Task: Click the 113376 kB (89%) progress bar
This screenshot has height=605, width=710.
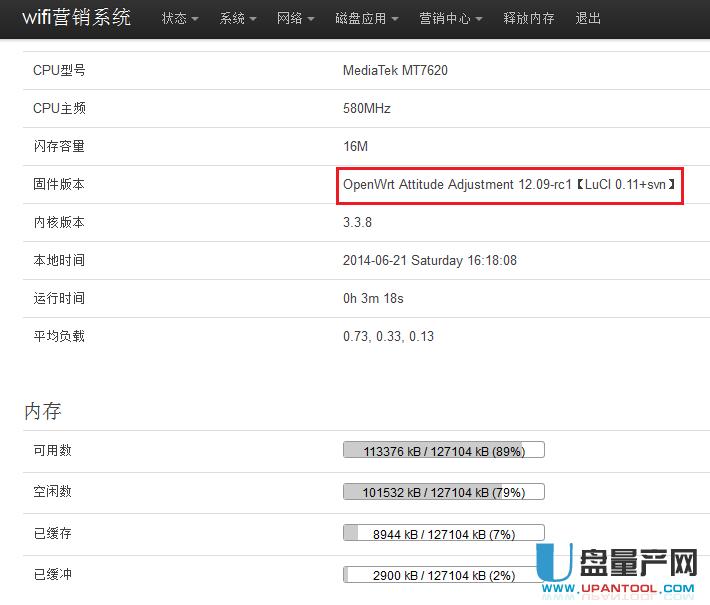Action: click(444, 450)
